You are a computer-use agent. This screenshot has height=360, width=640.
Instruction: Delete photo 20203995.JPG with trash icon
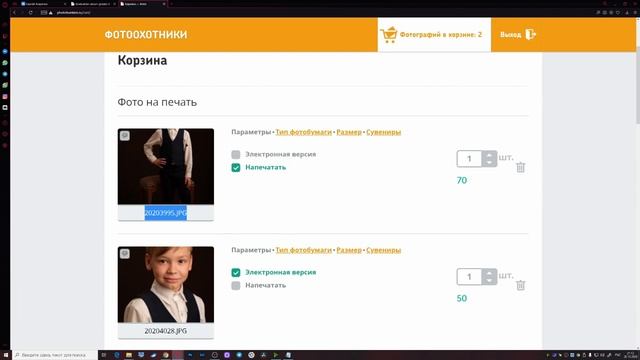tap(520, 167)
